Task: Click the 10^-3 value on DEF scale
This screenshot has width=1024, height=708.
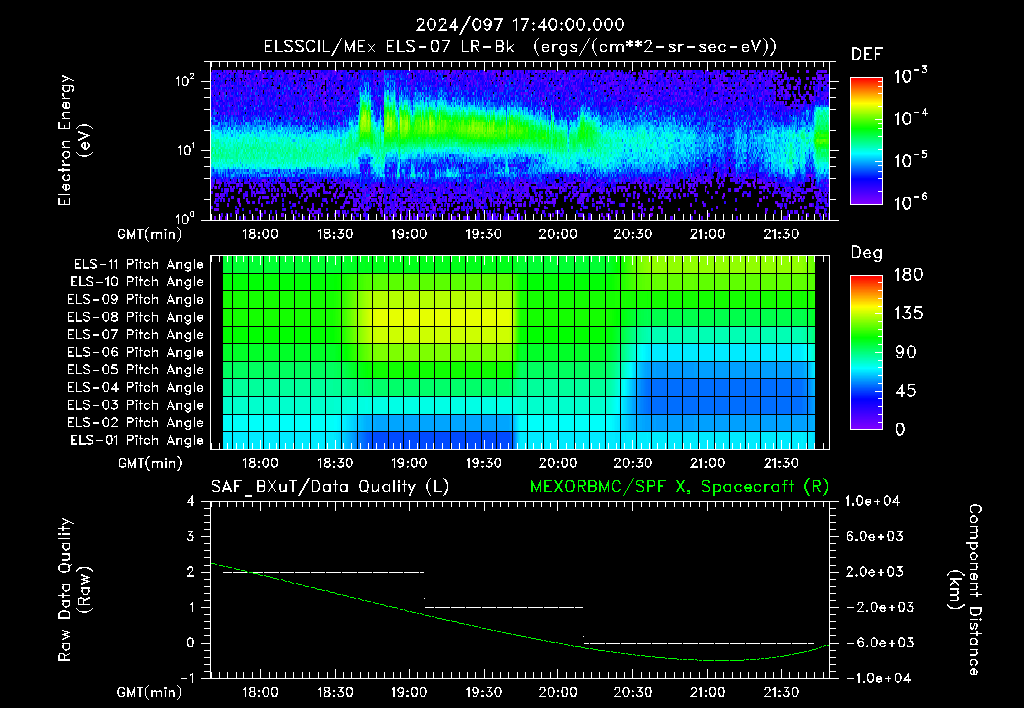Action: (x=910, y=76)
